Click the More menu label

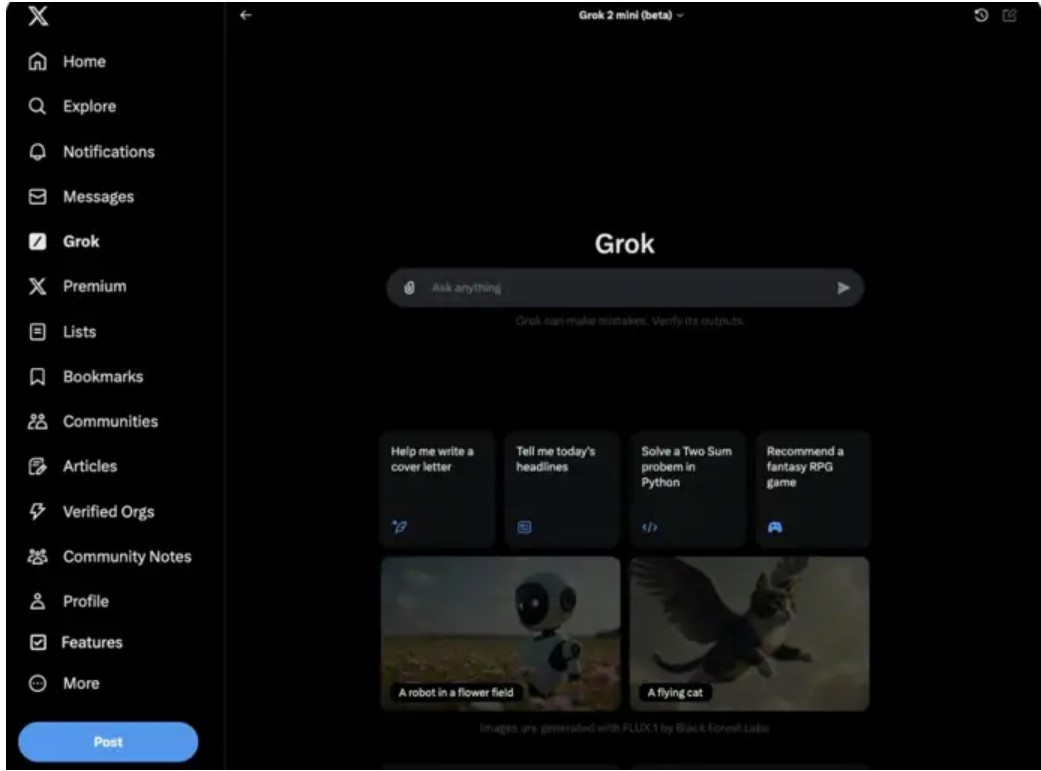81,683
